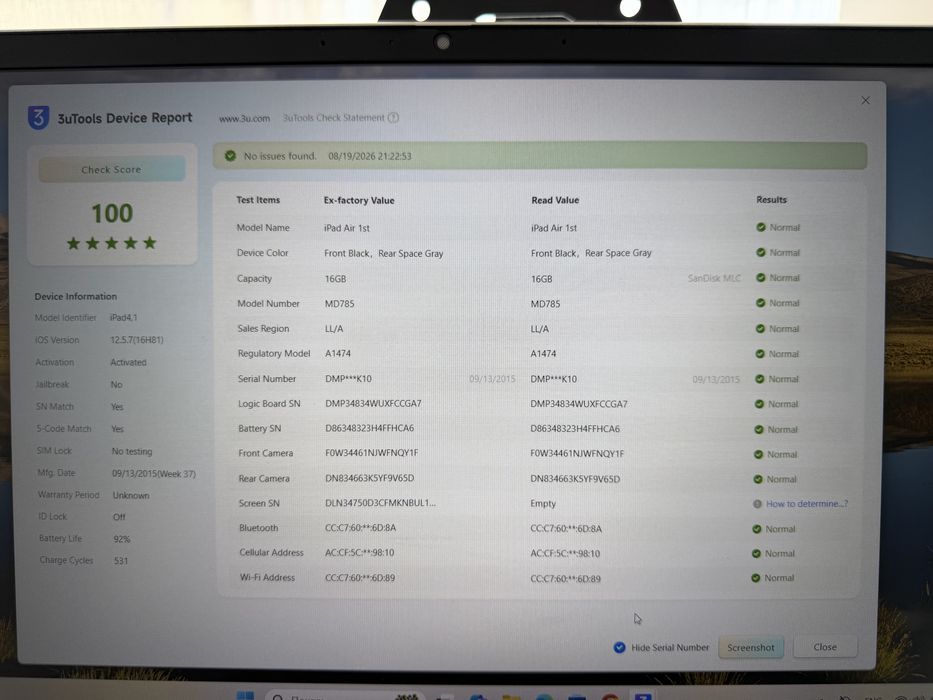The width and height of the screenshot is (933, 700).
Task: Click the Check Score button
Action: coord(112,170)
